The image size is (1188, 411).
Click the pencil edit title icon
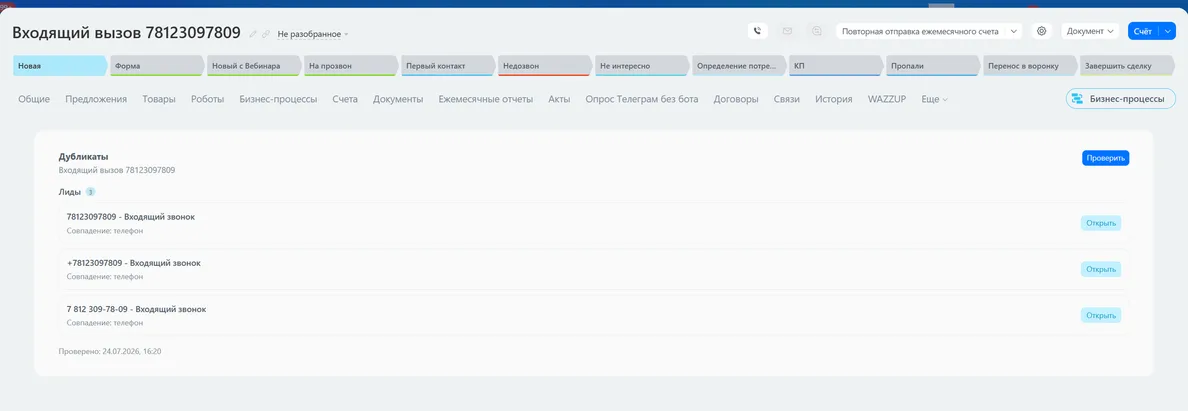click(254, 33)
